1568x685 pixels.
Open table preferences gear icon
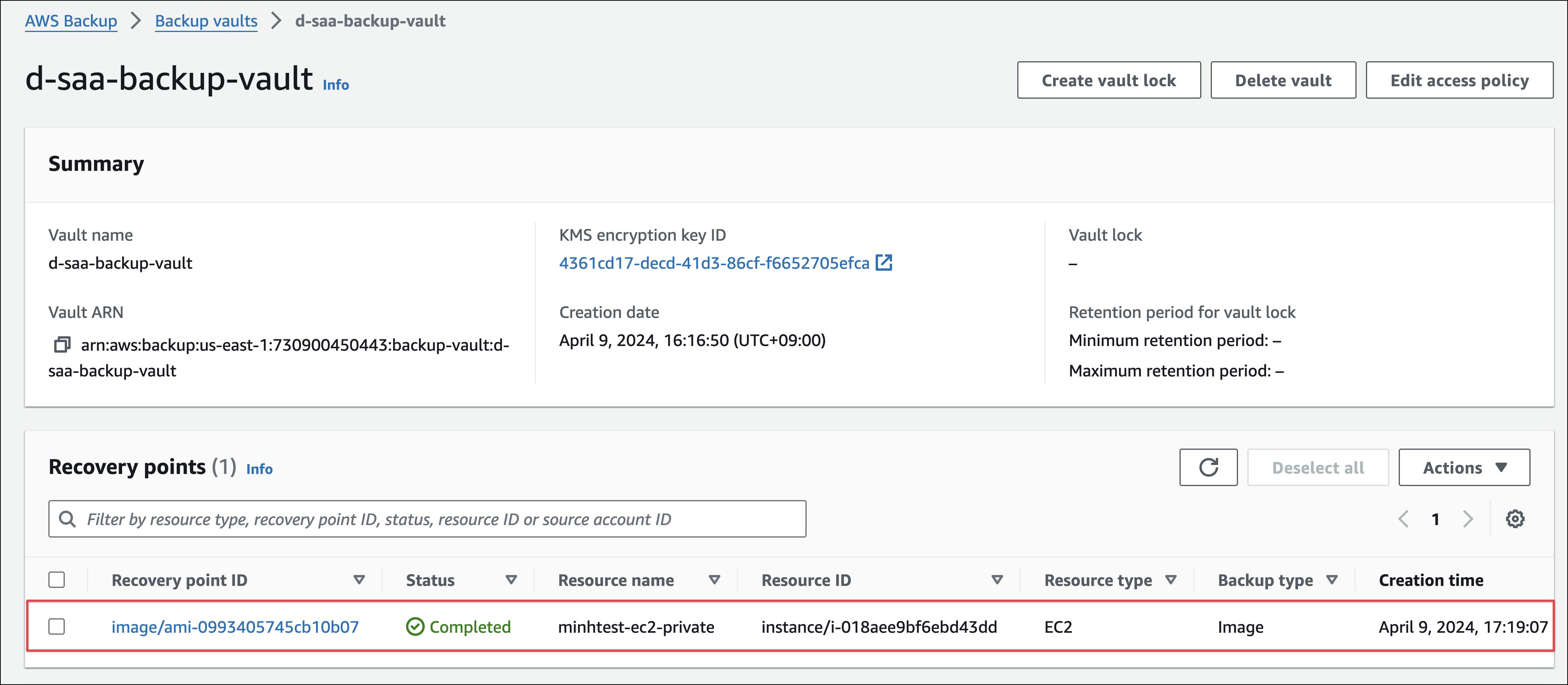1515,519
